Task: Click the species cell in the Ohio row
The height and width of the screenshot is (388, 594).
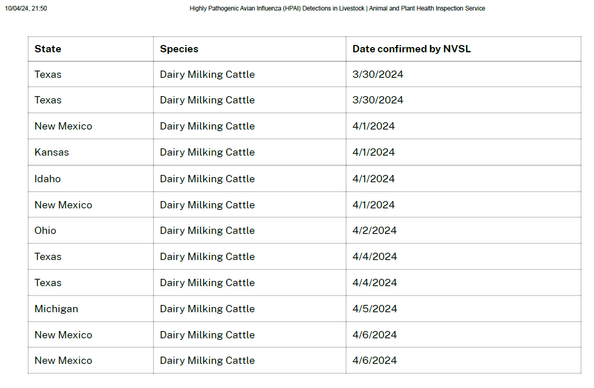Action: point(250,230)
